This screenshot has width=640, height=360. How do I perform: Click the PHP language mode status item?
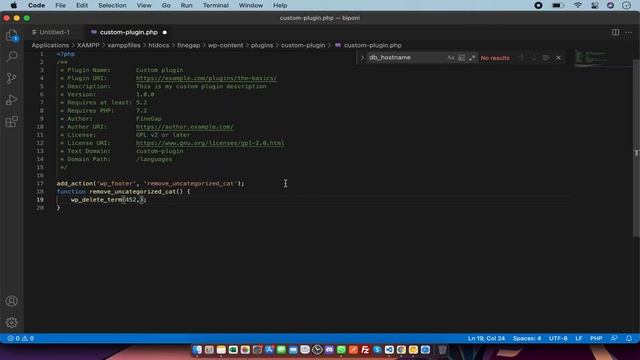[596, 338]
